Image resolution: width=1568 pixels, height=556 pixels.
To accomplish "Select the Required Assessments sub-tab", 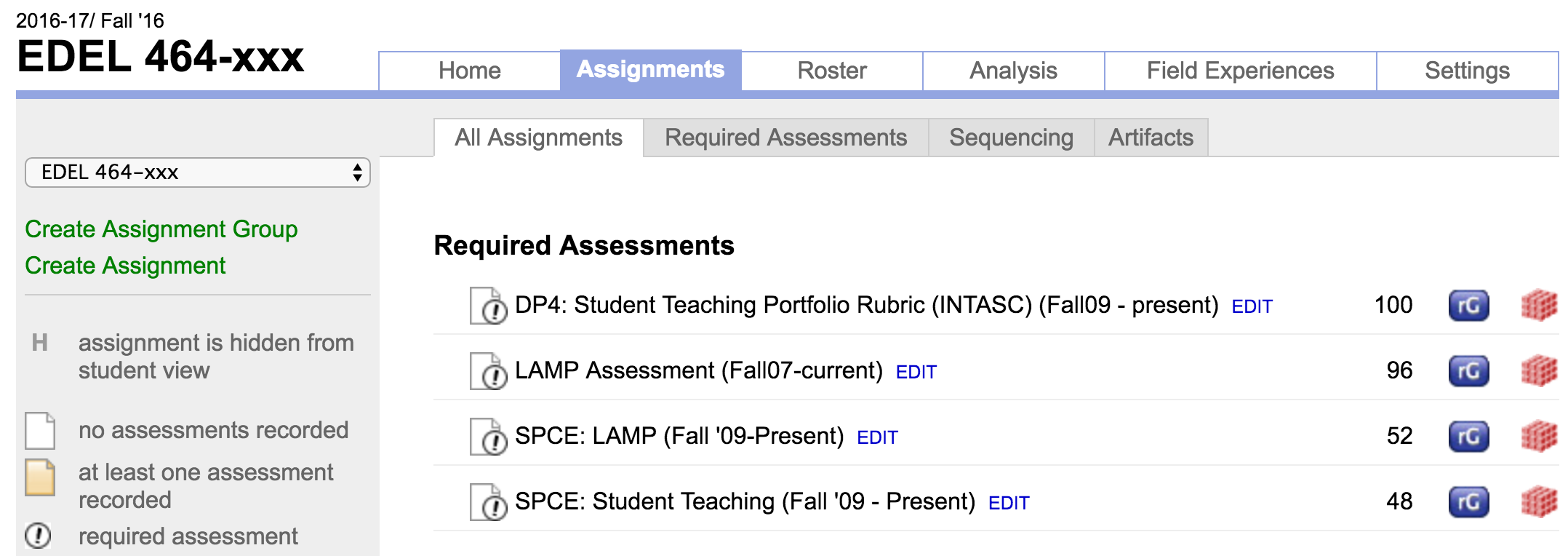I will coord(785,138).
